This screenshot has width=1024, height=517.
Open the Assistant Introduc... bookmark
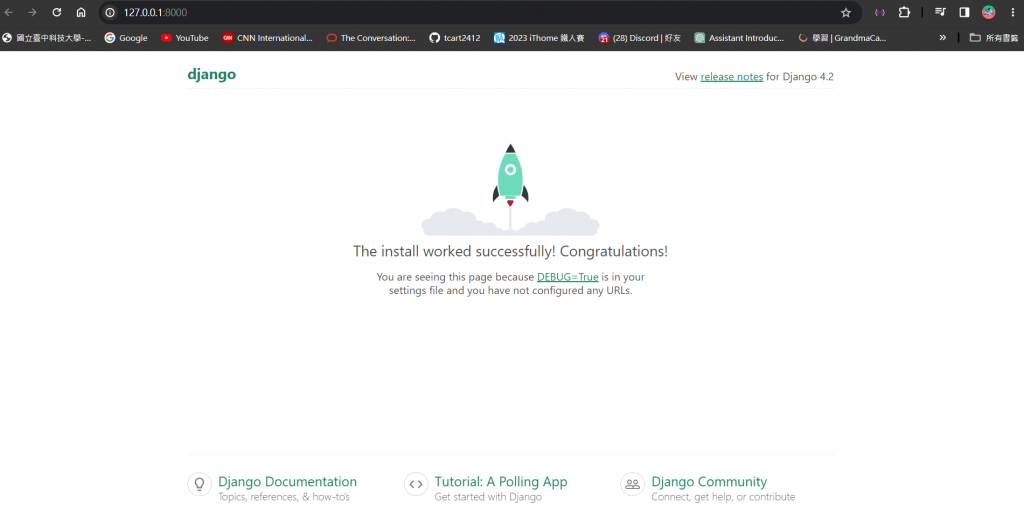[739, 38]
